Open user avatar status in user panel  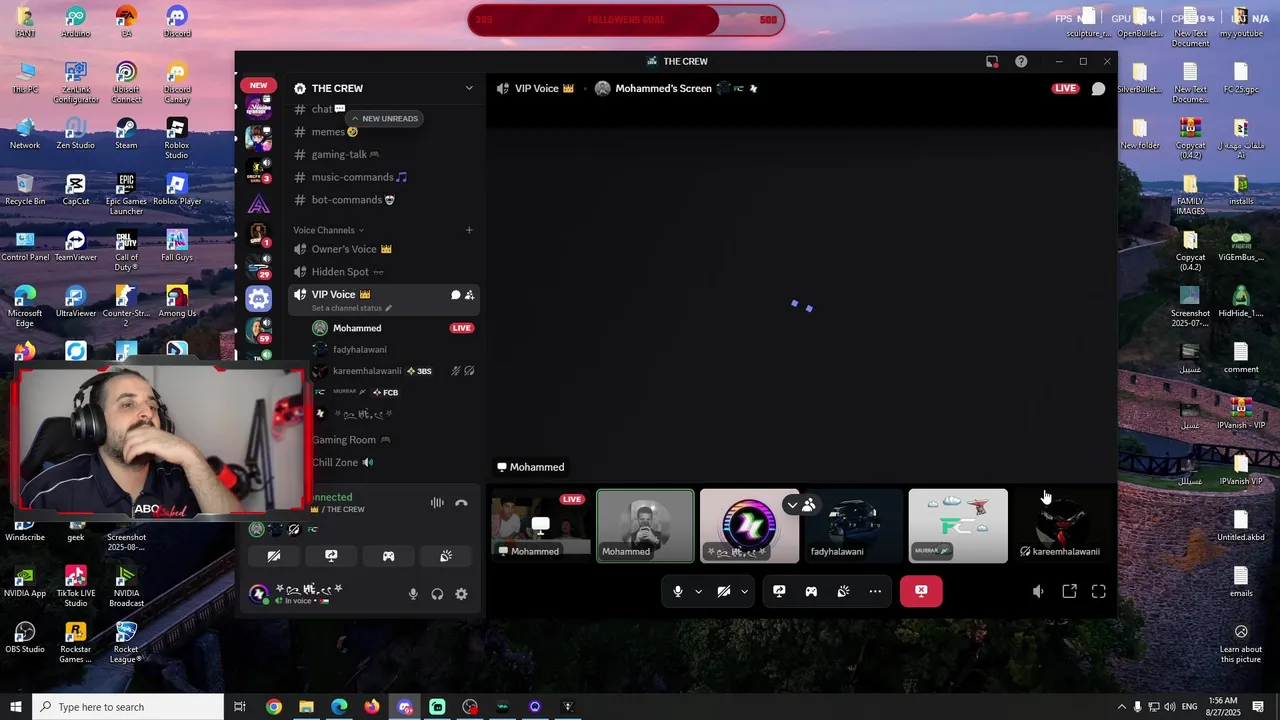point(259,594)
